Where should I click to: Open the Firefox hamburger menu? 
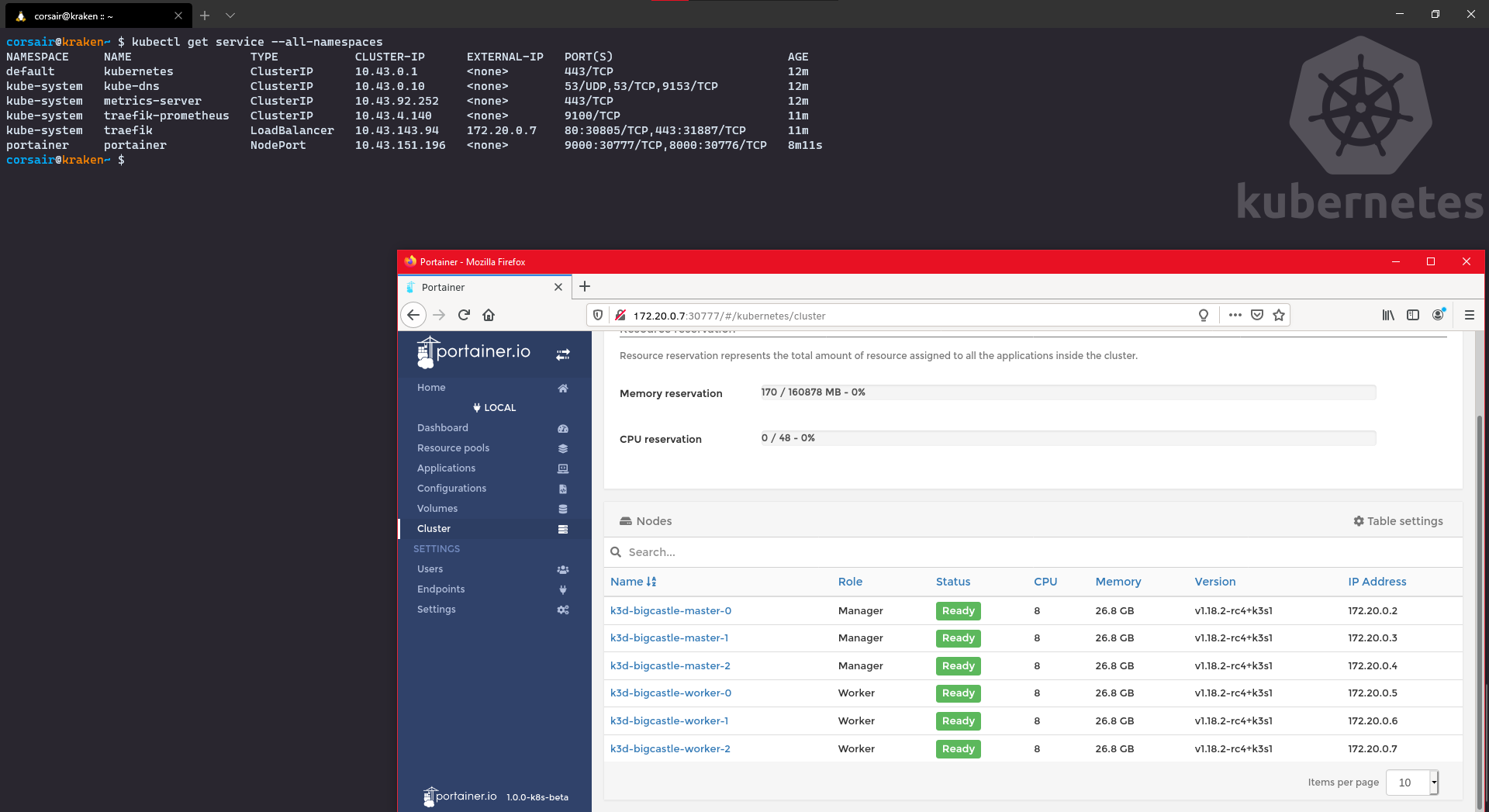(1469, 315)
